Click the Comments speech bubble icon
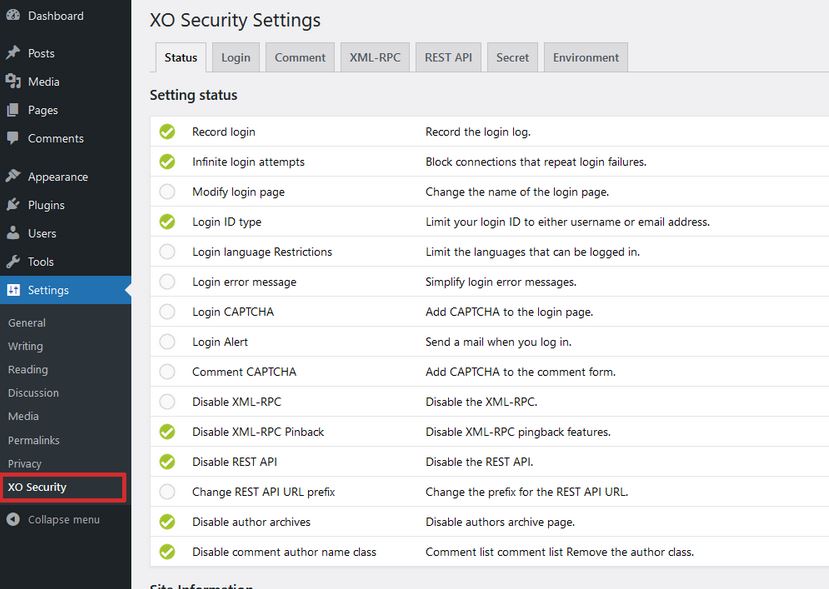 point(13,138)
